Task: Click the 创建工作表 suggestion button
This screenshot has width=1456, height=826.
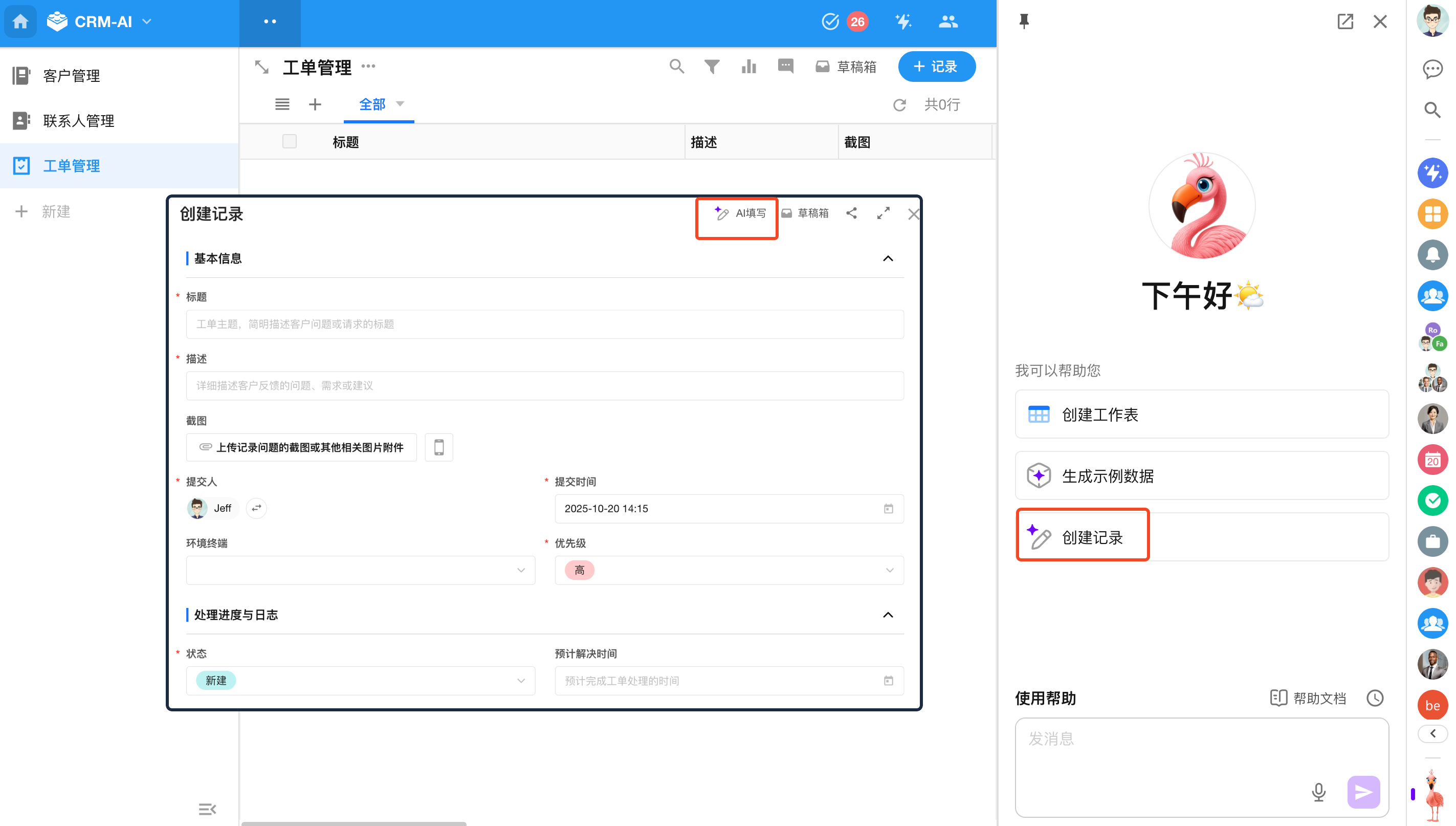Action: point(1201,415)
